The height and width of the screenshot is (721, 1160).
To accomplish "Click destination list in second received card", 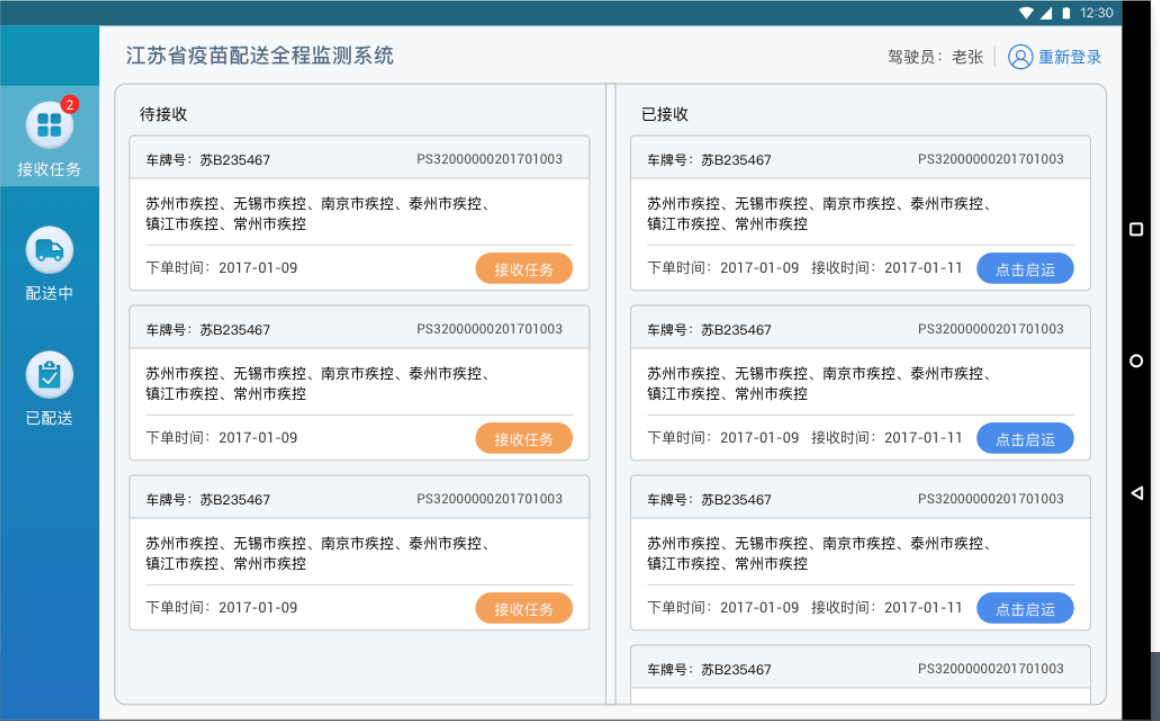I will point(820,384).
